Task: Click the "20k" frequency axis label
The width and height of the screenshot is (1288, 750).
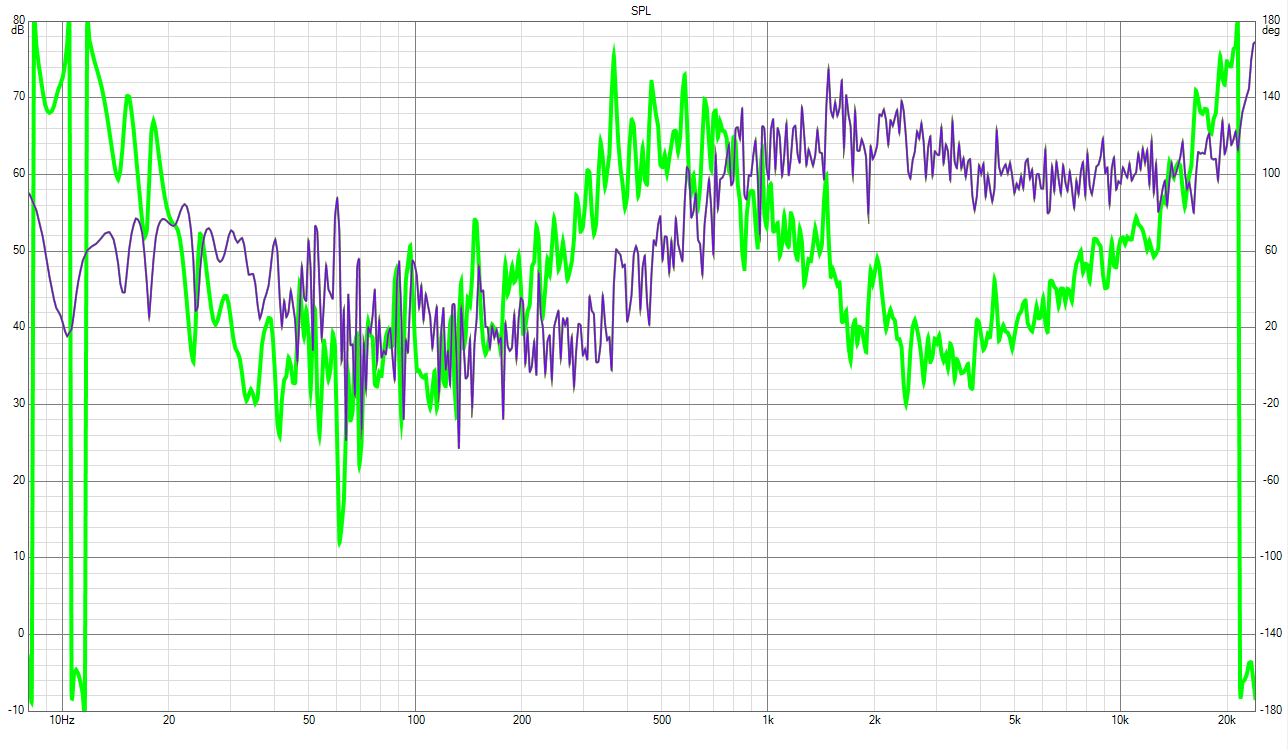Action: pos(1228,720)
